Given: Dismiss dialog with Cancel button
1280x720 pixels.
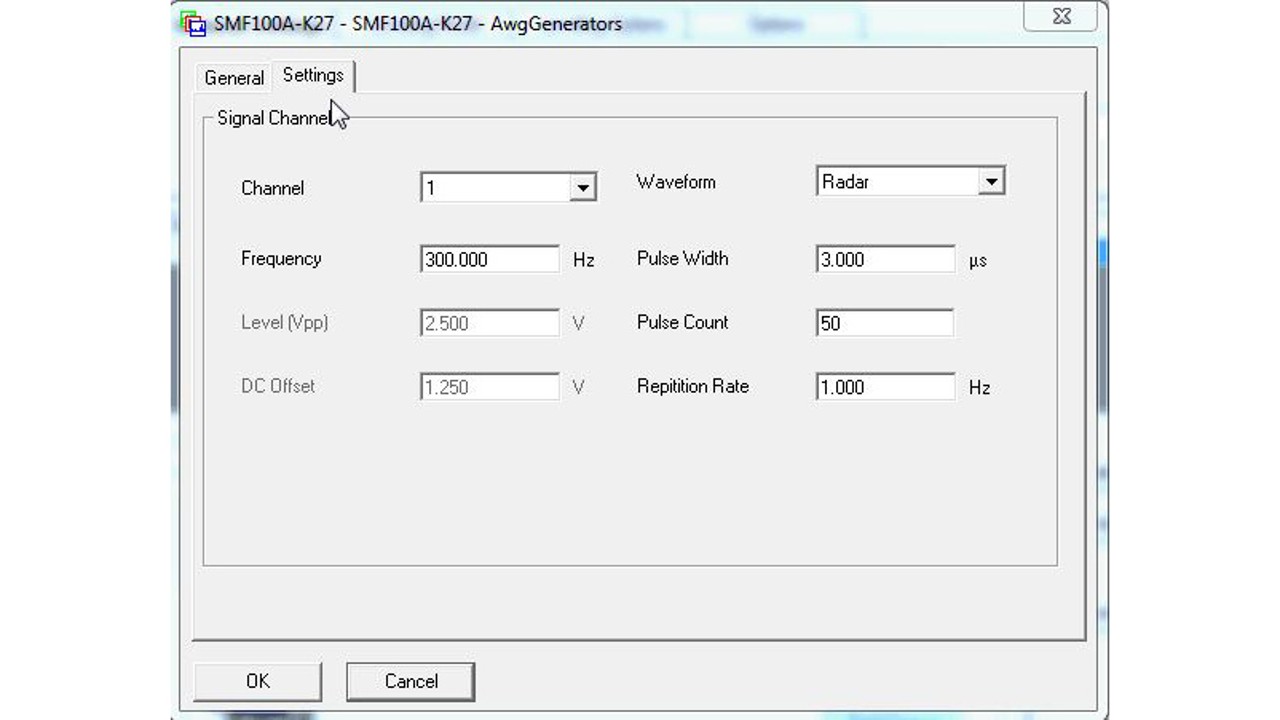Looking at the screenshot, I should (411, 681).
